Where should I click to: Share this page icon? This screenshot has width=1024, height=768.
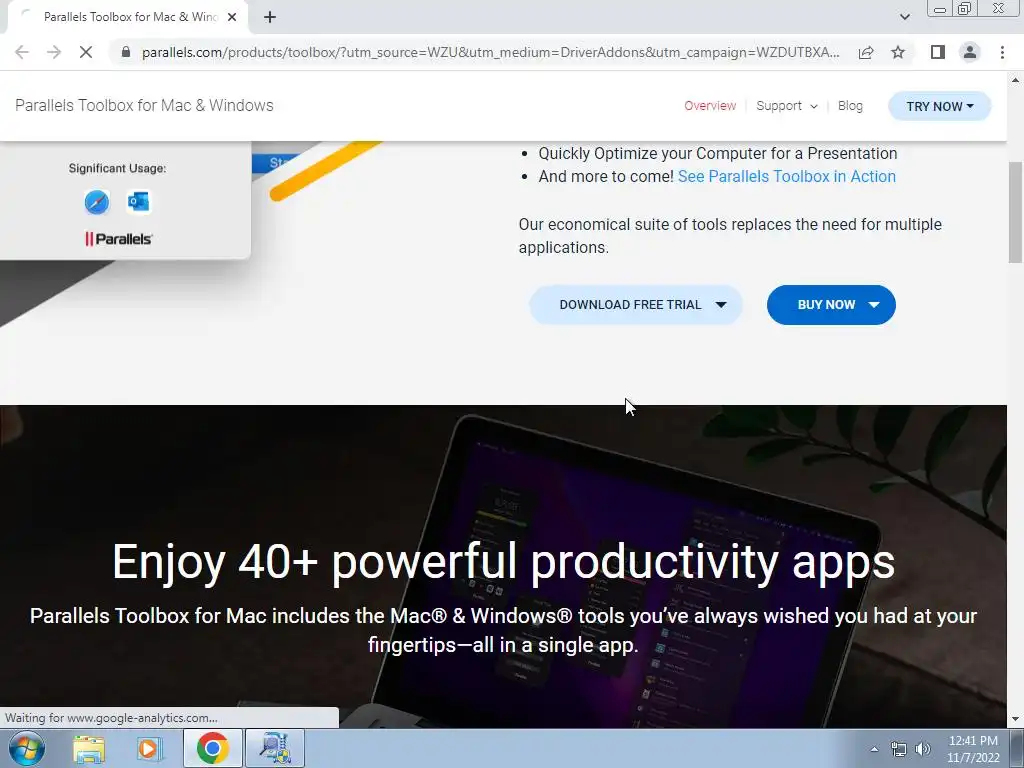coord(866,52)
